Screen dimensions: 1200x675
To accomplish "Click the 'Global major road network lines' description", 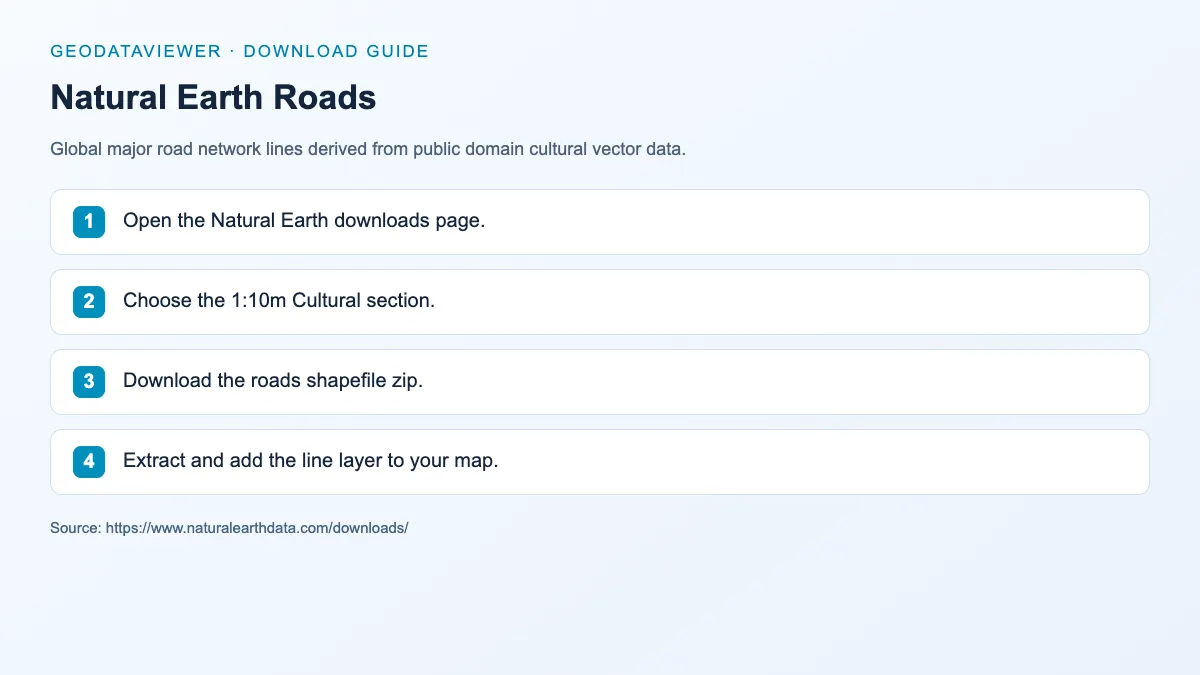I will [x=368, y=149].
